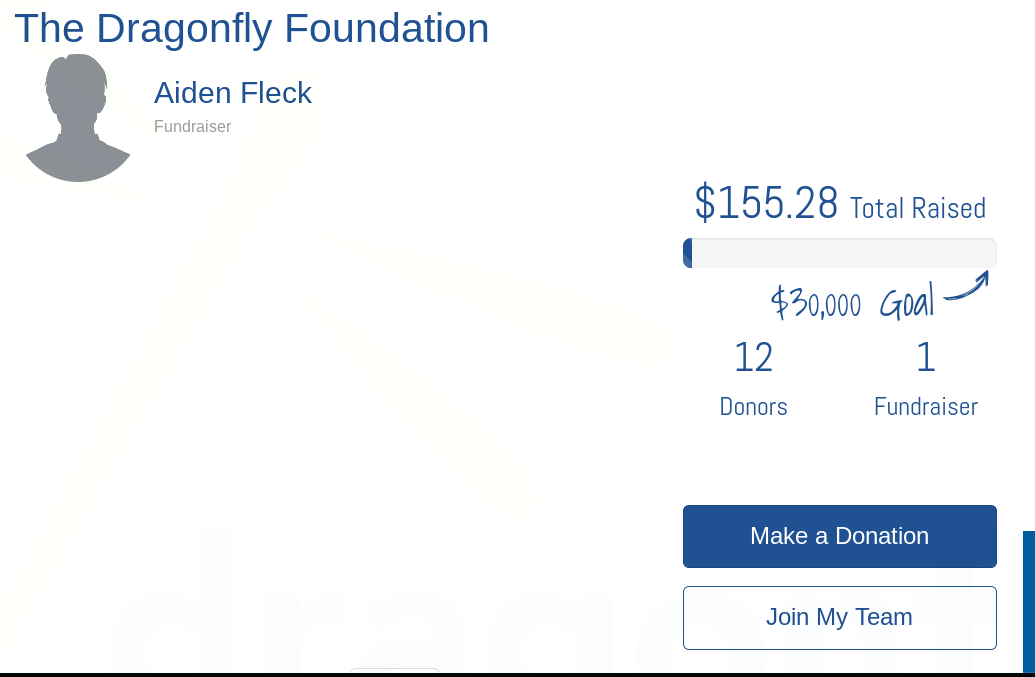Image resolution: width=1035 pixels, height=677 pixels.
Task: Click the curved goal arrow icon
Action: [x=967, y=287]
